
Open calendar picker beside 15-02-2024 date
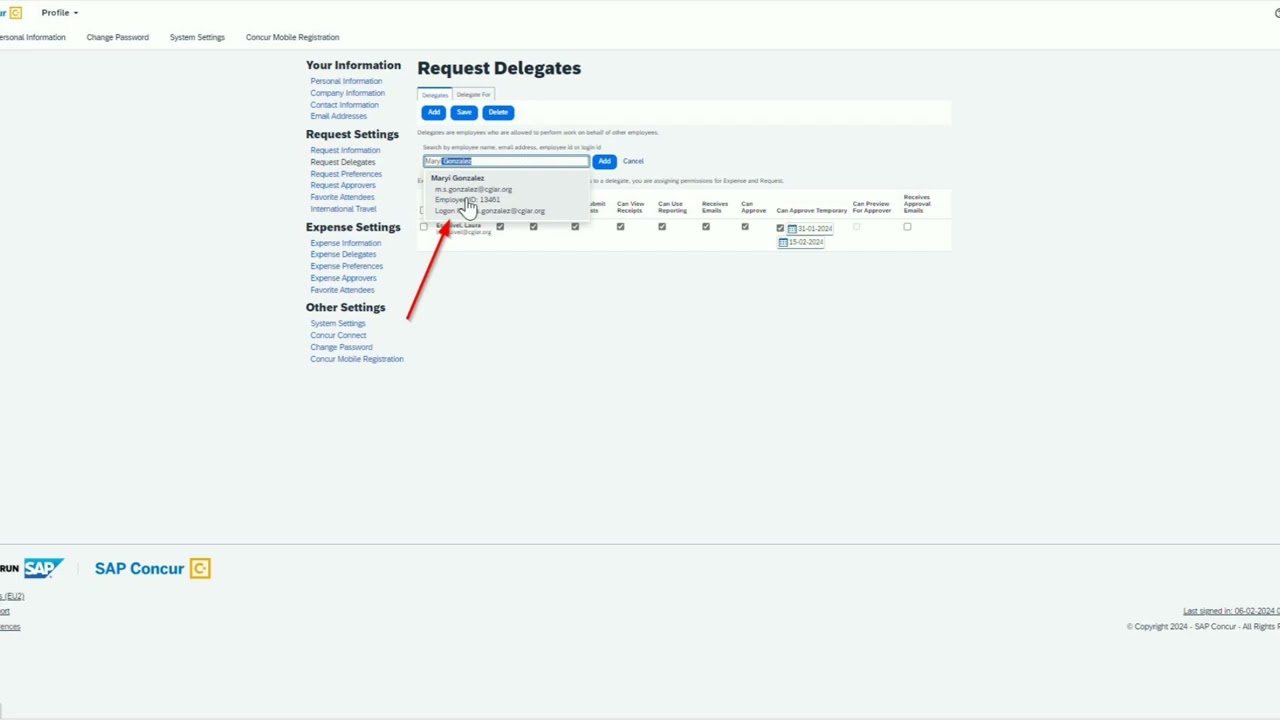pyautogui.click(x=783, y=242)
